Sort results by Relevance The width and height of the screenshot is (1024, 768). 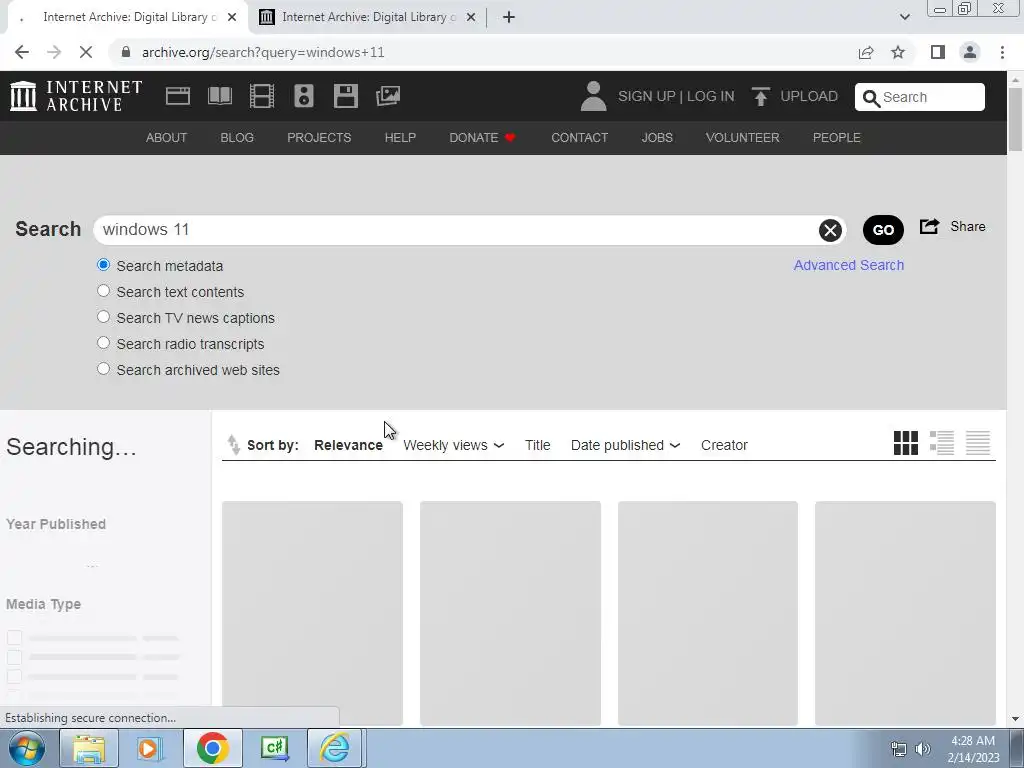[348, 445]
